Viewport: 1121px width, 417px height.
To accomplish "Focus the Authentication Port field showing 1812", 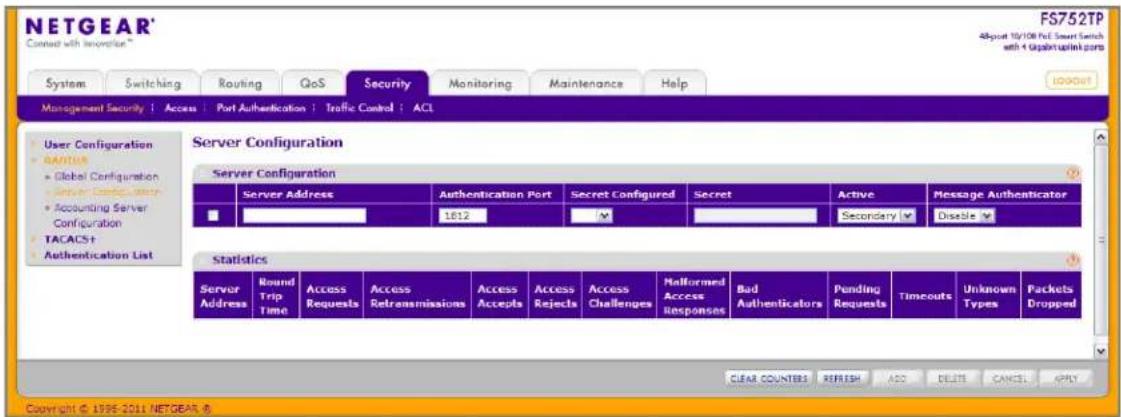I will tap(464, 215).
